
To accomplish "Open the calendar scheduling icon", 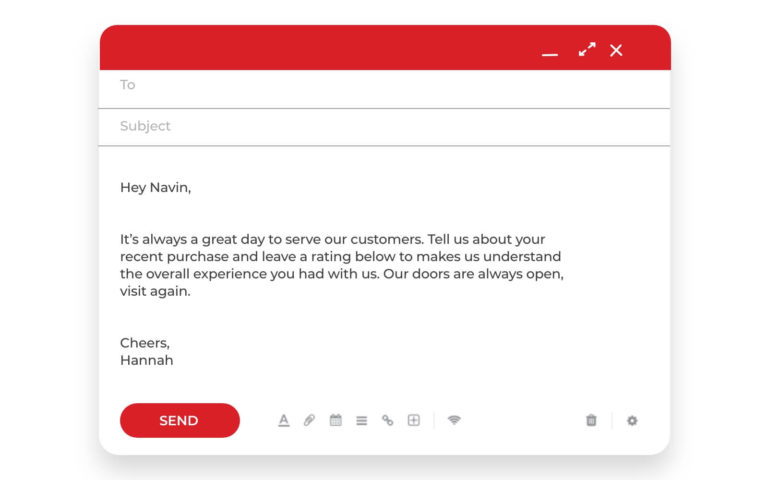I will (336, 420).
